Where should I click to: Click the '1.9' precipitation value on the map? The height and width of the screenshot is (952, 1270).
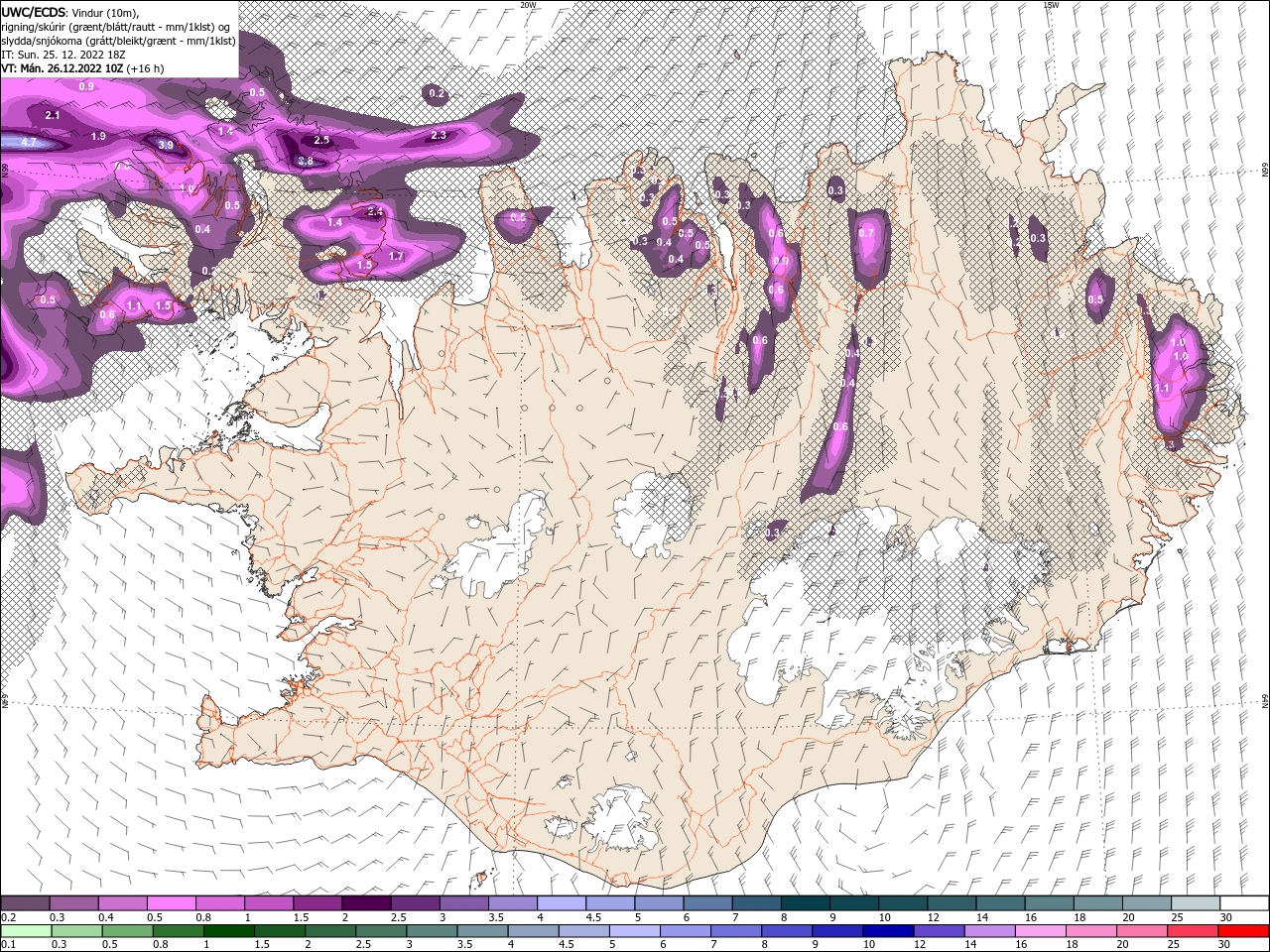point(98,136)
